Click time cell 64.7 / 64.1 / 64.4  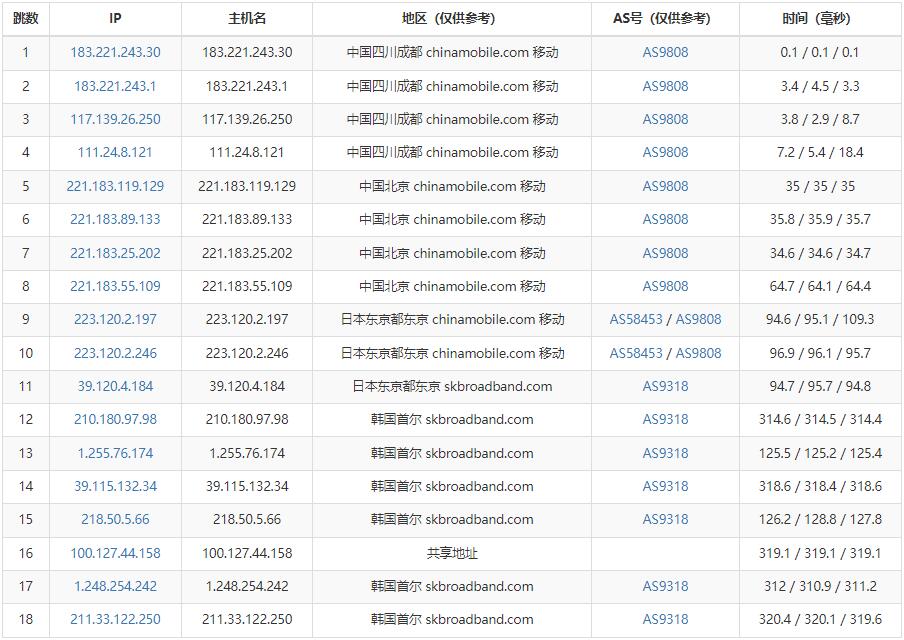[820, 286]
